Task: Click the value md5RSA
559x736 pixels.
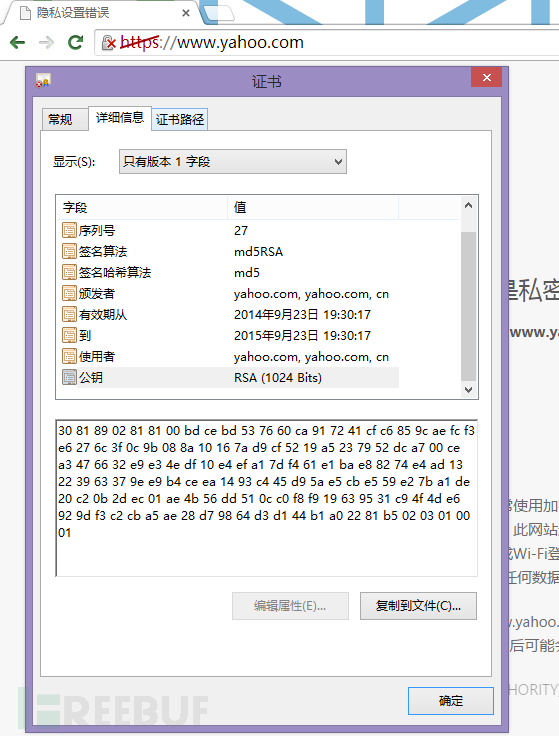Action: click(x=259, y=252)
